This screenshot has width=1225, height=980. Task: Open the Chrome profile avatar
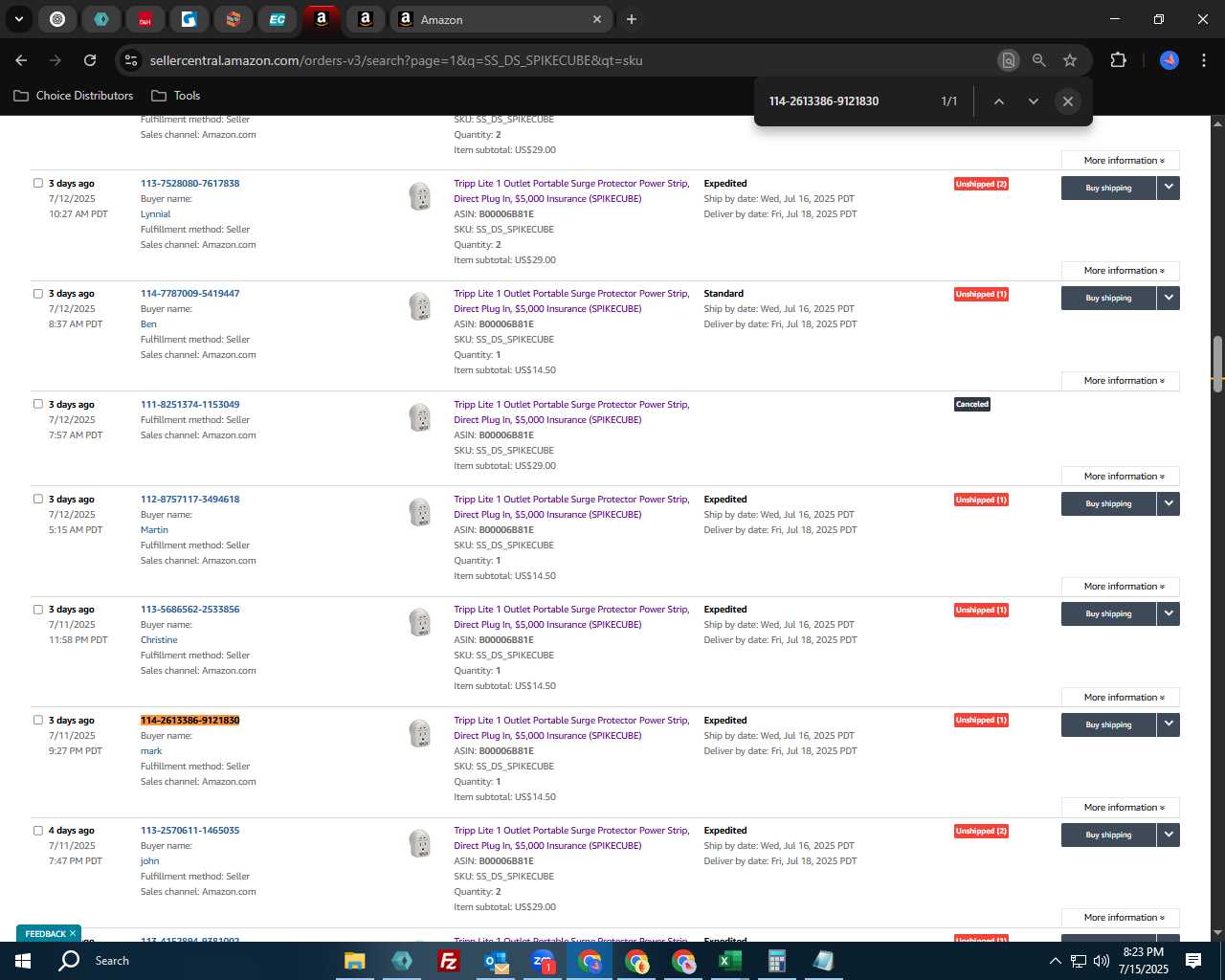1169,60
